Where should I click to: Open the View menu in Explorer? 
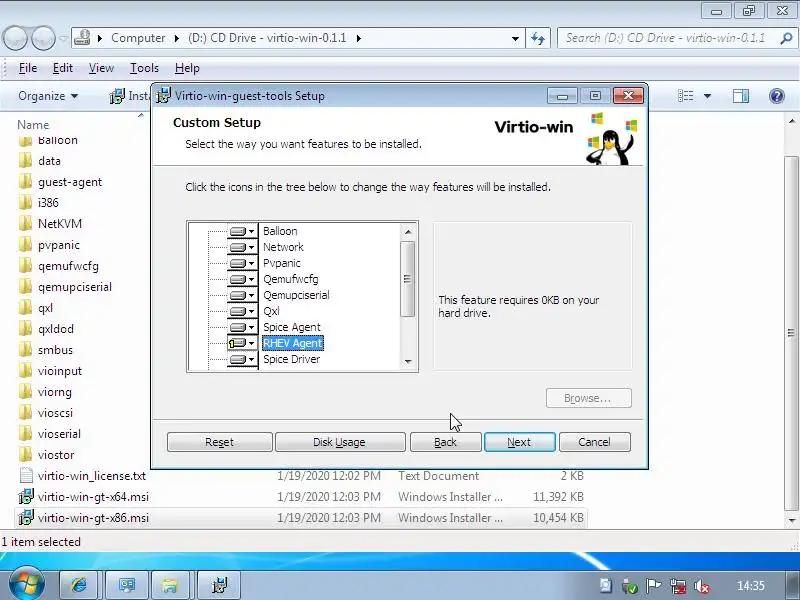tap(101, 68)
